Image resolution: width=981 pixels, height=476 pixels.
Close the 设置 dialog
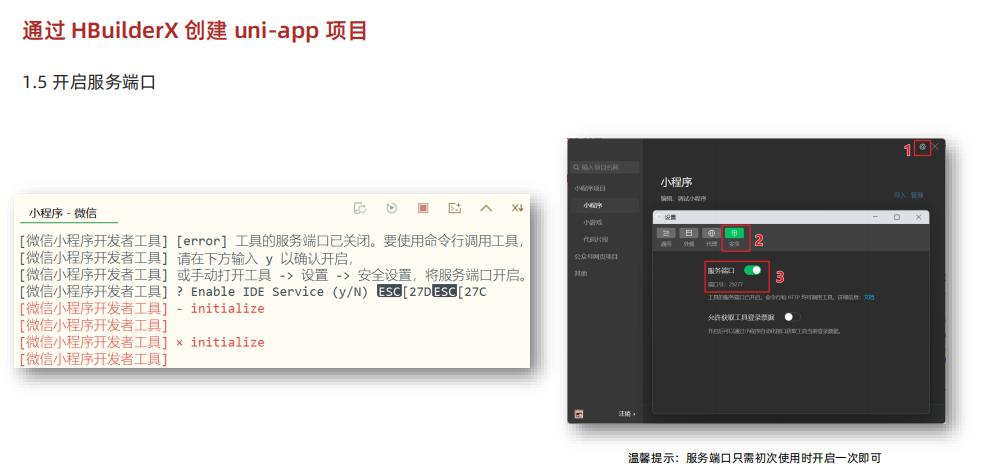[918, 217]
